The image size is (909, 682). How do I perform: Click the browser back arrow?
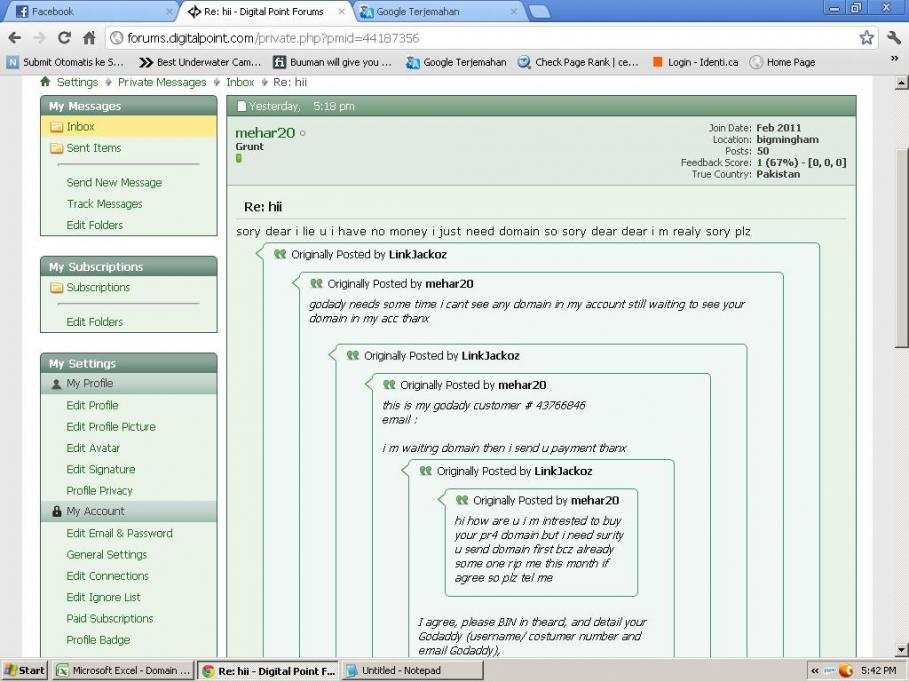(x=14, y=38)
